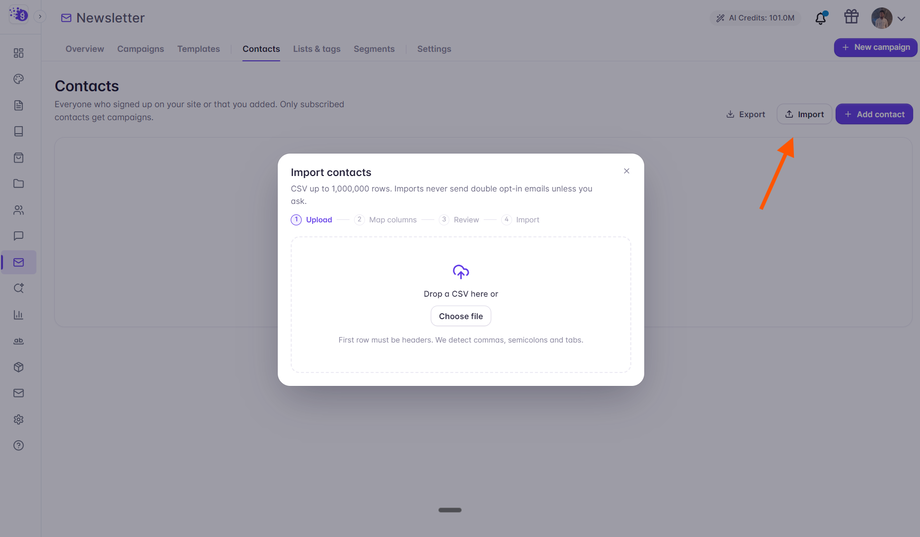920x537 pixels.
Task: Click the cloud upload icon in dropzone
Action: coord(461,272)
